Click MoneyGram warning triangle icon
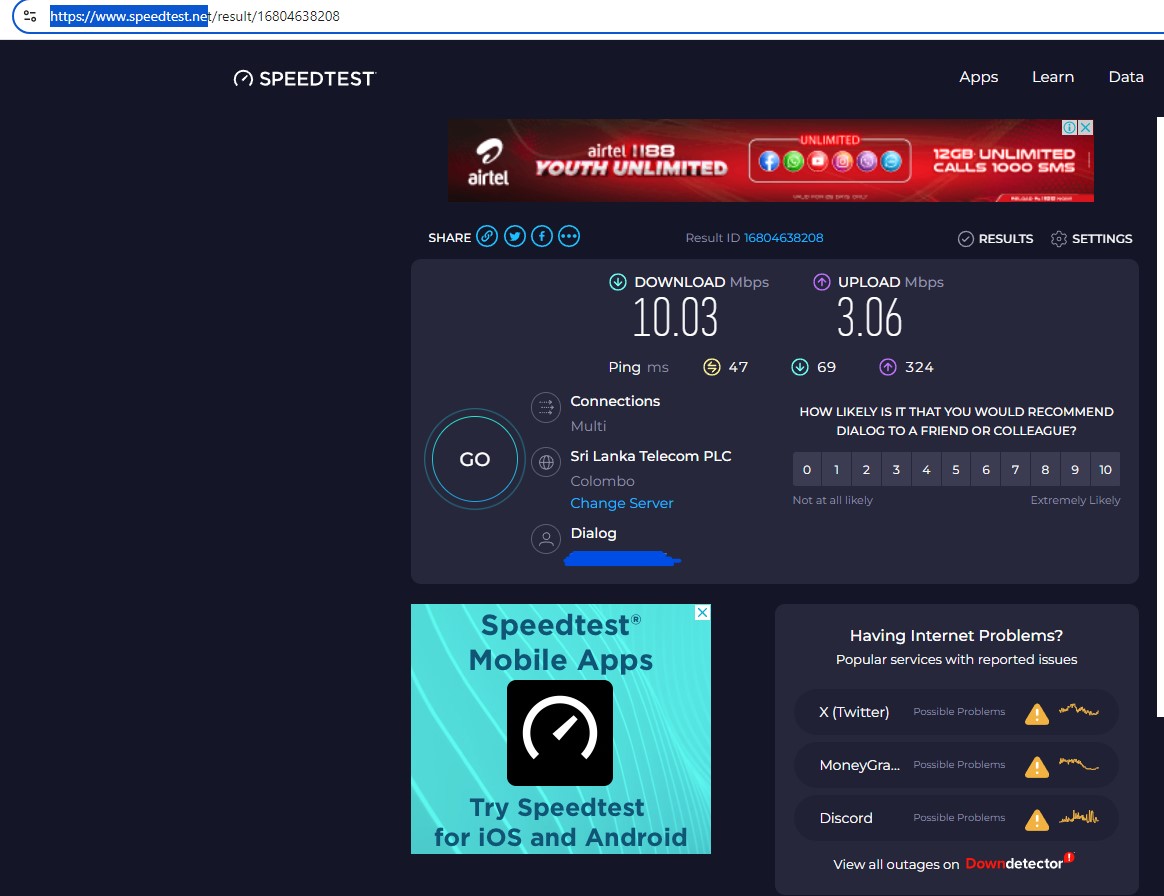This screenshot has width=1164, height=896. coord(1036,767)
